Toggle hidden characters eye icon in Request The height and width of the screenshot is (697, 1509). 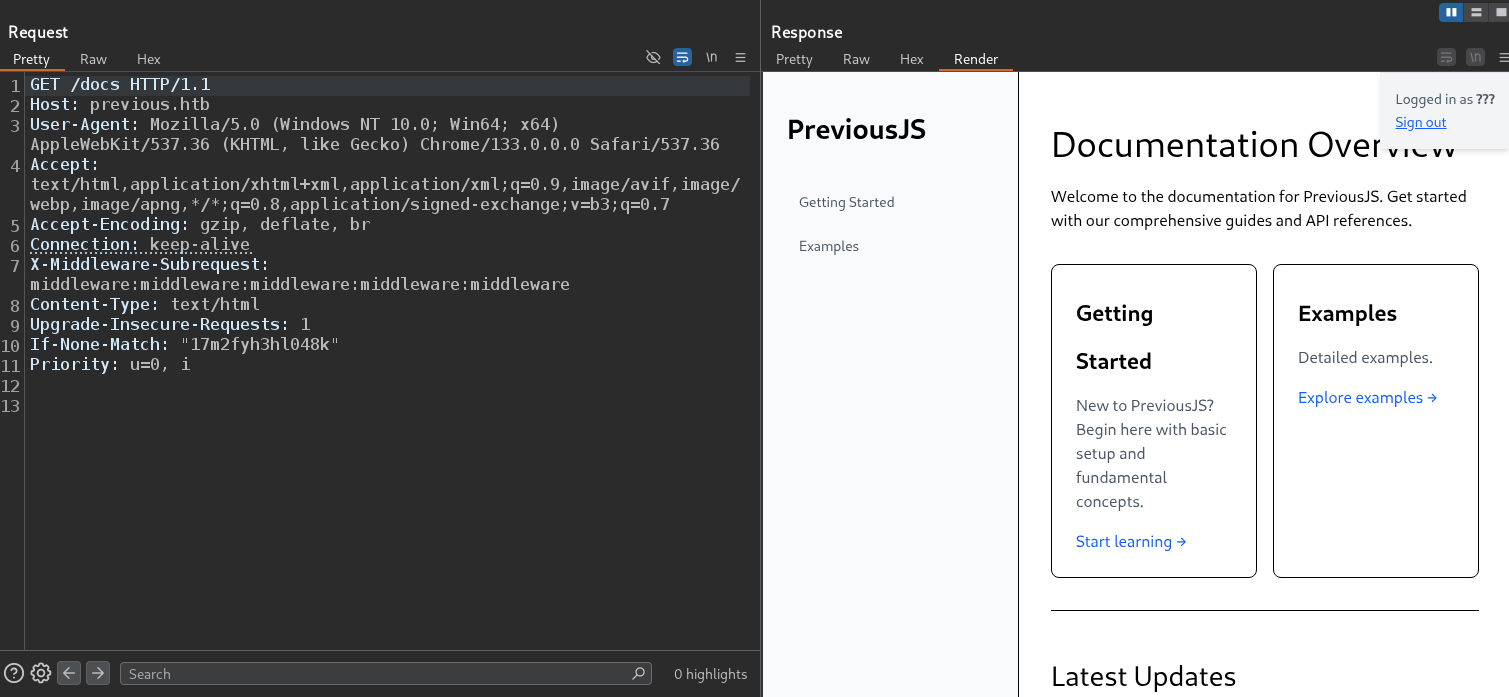tap(653, 58)
